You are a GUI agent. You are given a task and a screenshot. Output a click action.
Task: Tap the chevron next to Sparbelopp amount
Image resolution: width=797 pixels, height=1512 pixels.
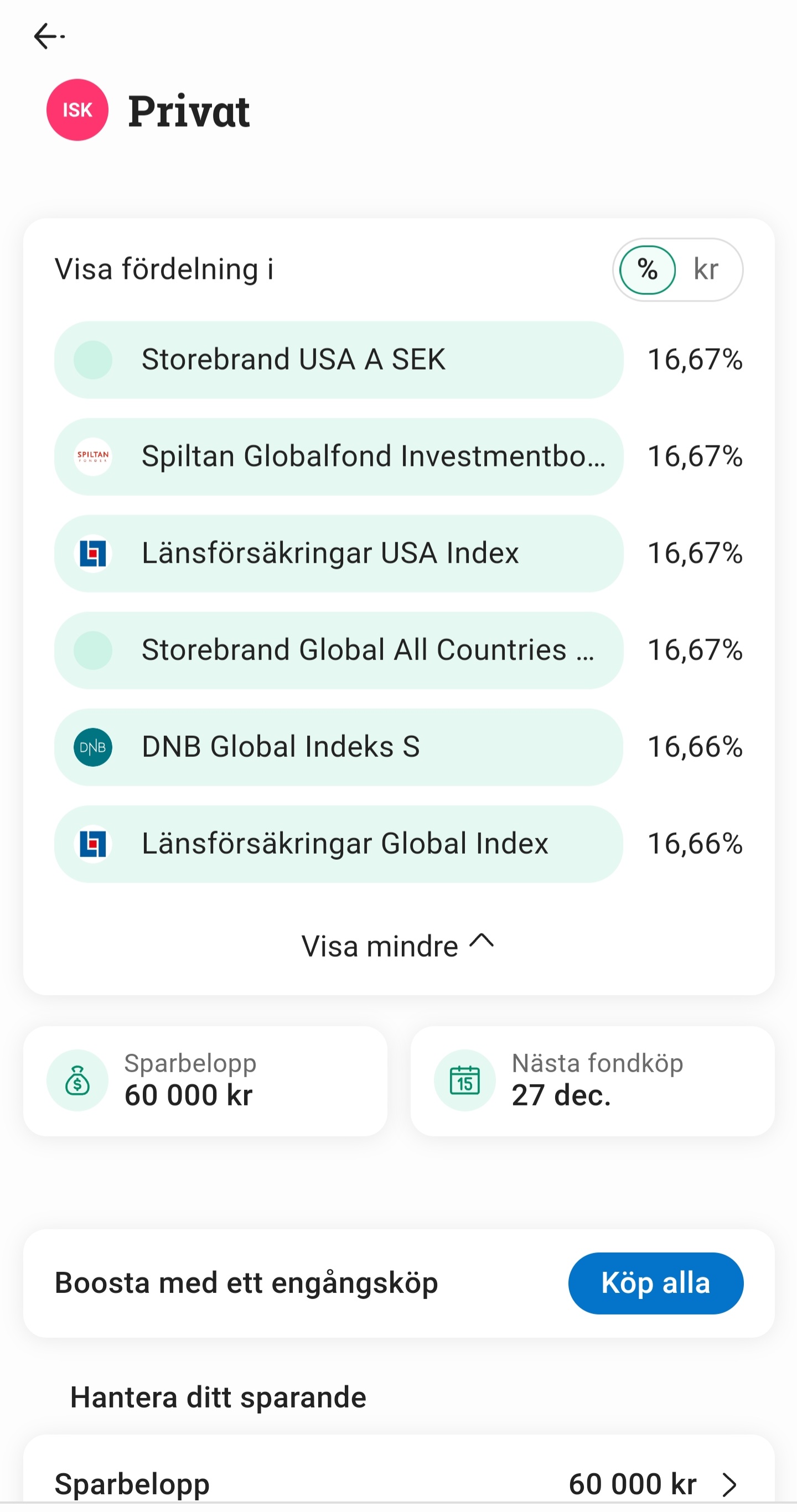(x=729, y=1484)
